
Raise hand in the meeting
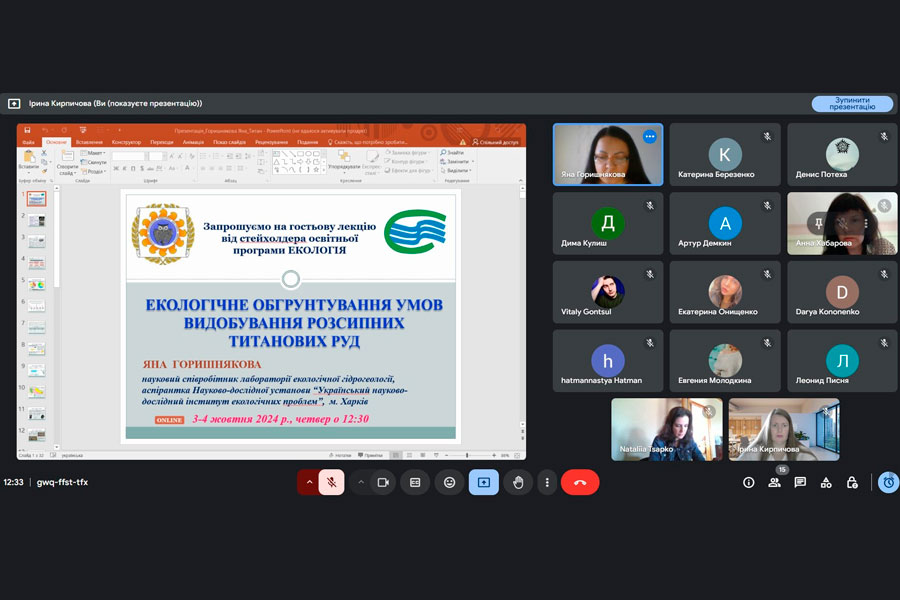pos(518,482)
